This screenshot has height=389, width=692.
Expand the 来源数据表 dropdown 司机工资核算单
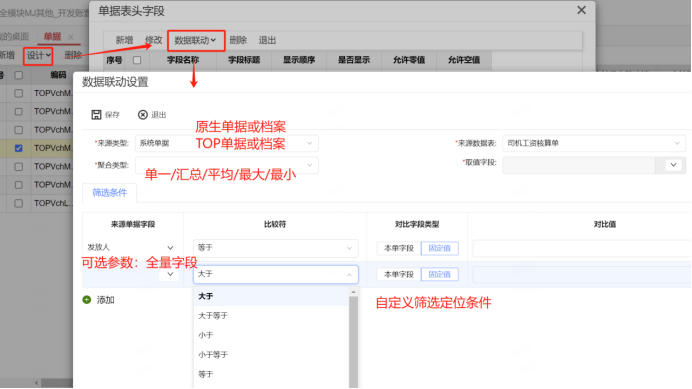click(x=594, y=144)
